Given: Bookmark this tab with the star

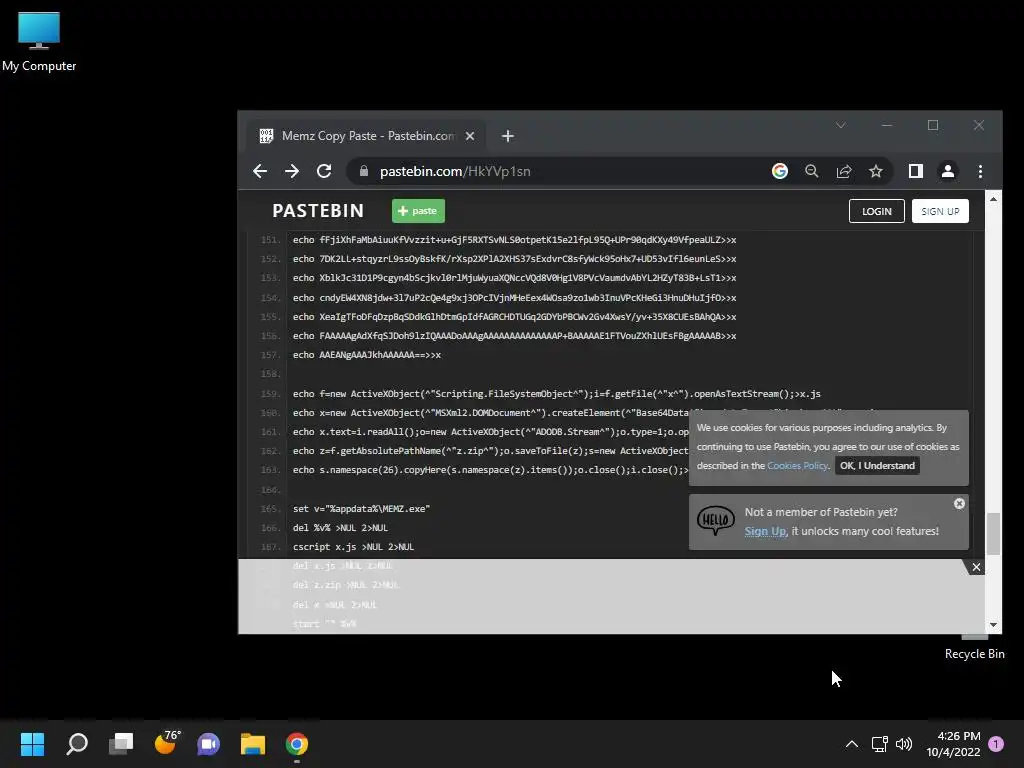Looking at the screenshot, I should tap(876, 171).
